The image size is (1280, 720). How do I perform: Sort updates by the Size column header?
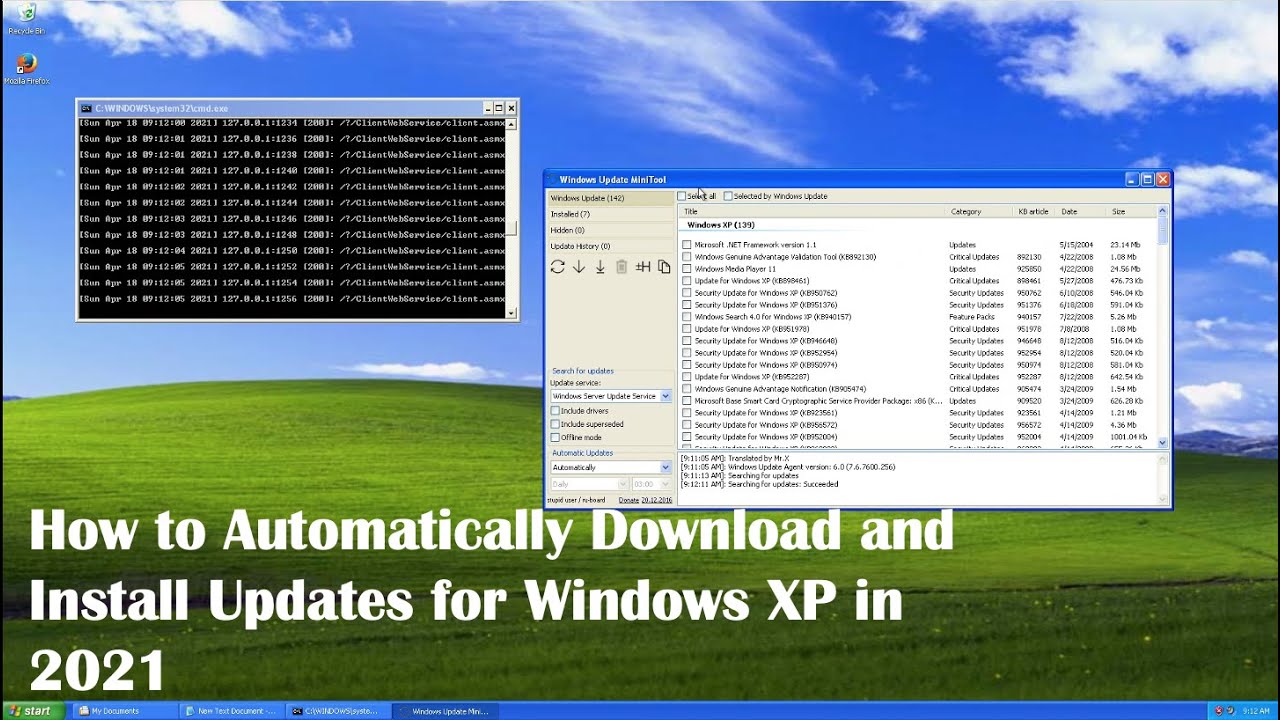point(1131,212)
